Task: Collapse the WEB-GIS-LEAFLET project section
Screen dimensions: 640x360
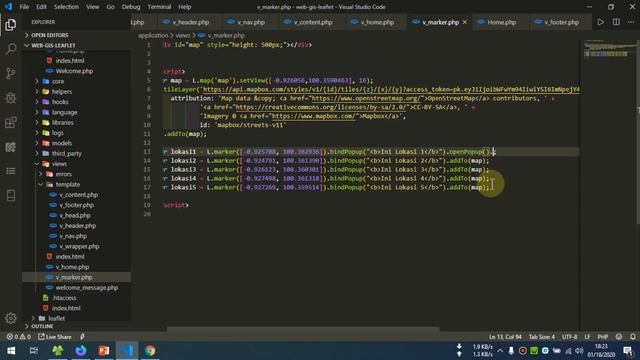Action: tap(77, 45)
